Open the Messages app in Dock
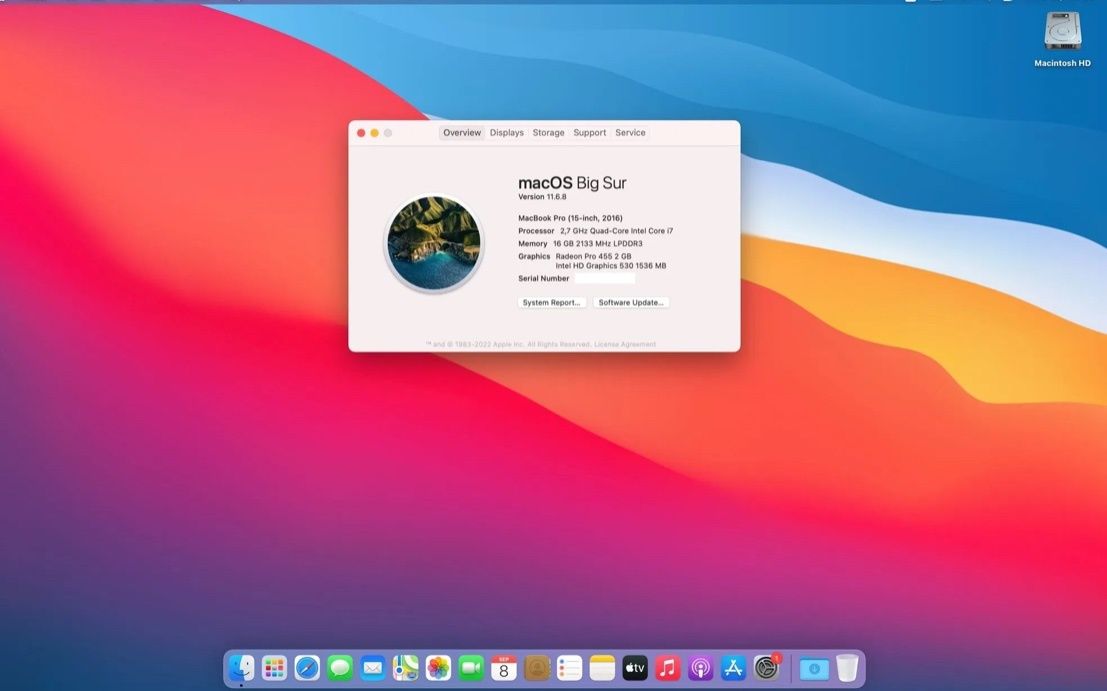 [x=340, y=667]
